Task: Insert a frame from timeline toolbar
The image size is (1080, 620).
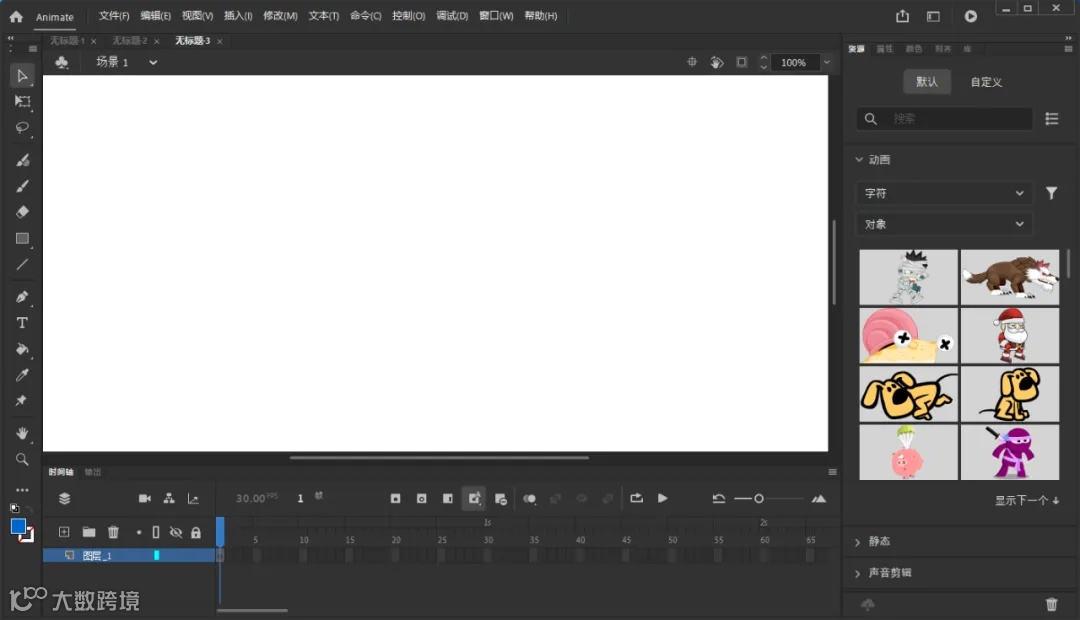Action: pyautogui.click(x=448, y=499)
